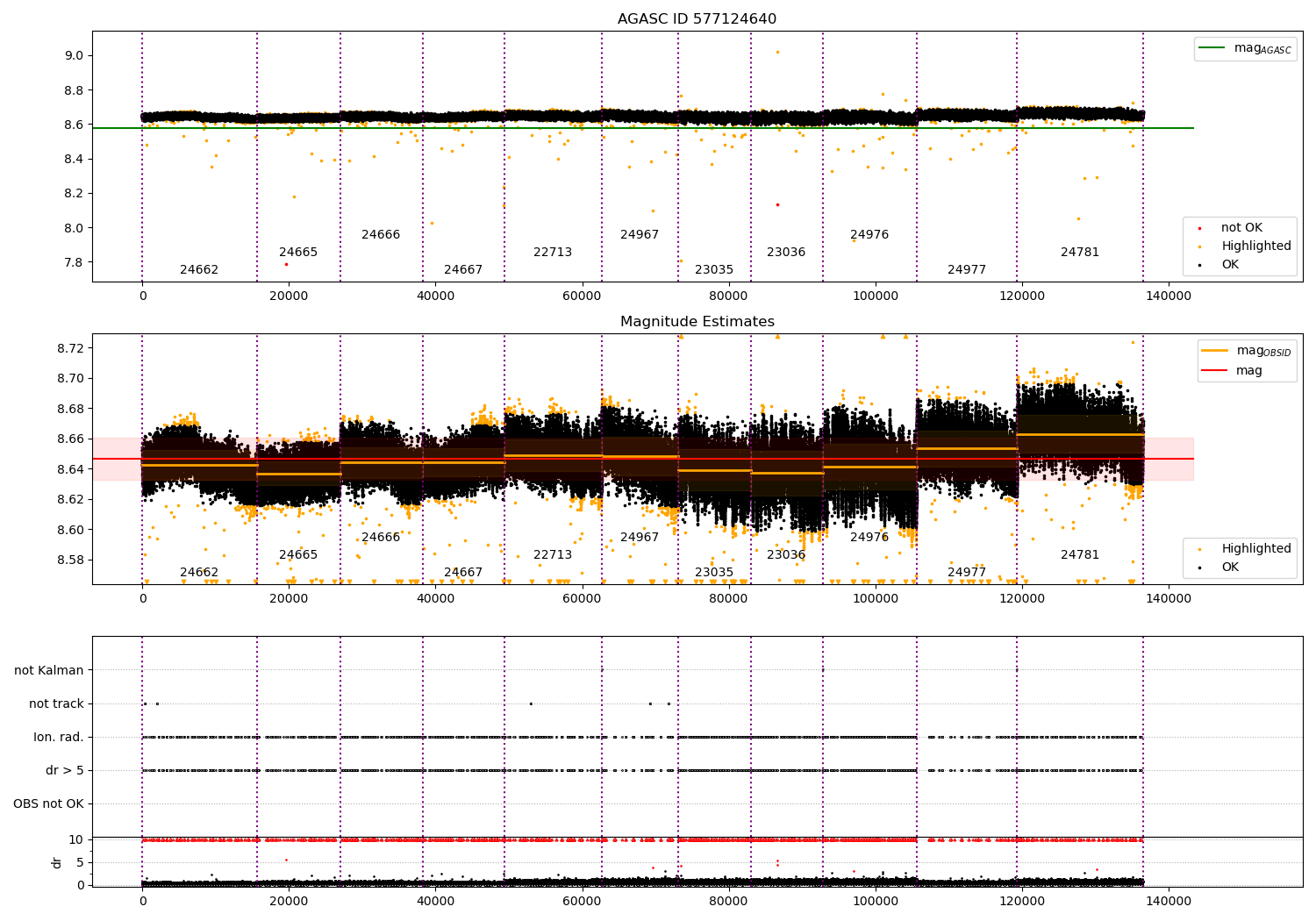Screen dimensions: 1316x921
Task: Click the isolated red not-OK point near magnitude 8.13
Action: [x=777, y=205]
